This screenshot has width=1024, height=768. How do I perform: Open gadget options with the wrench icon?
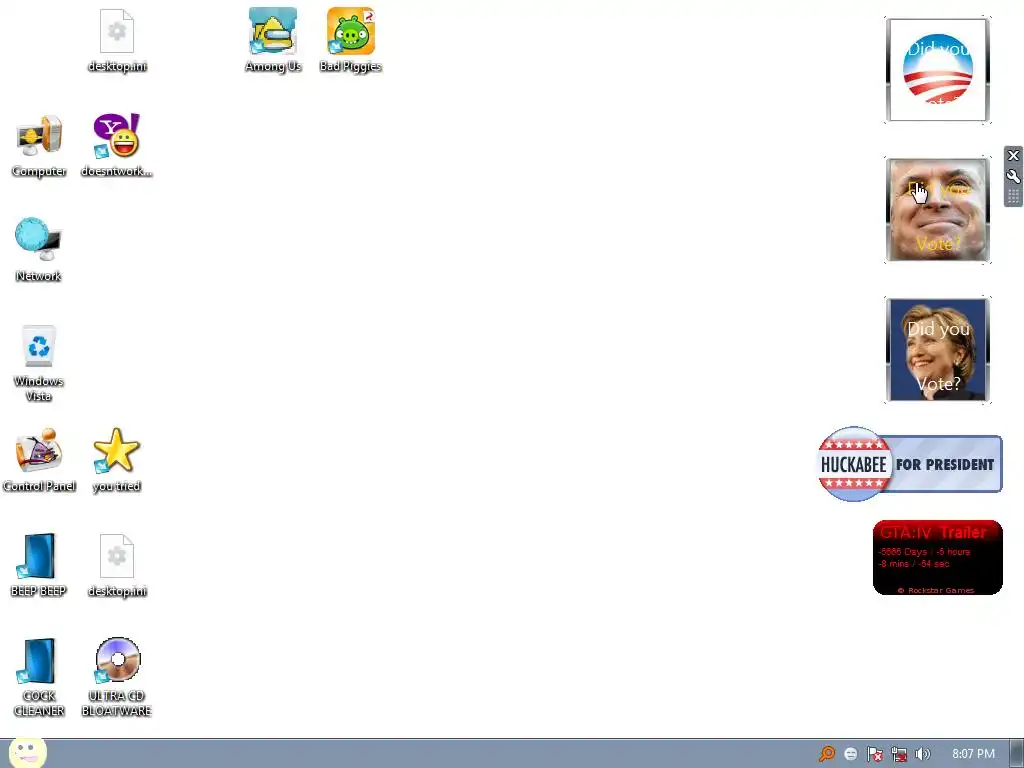[1013, 176]
